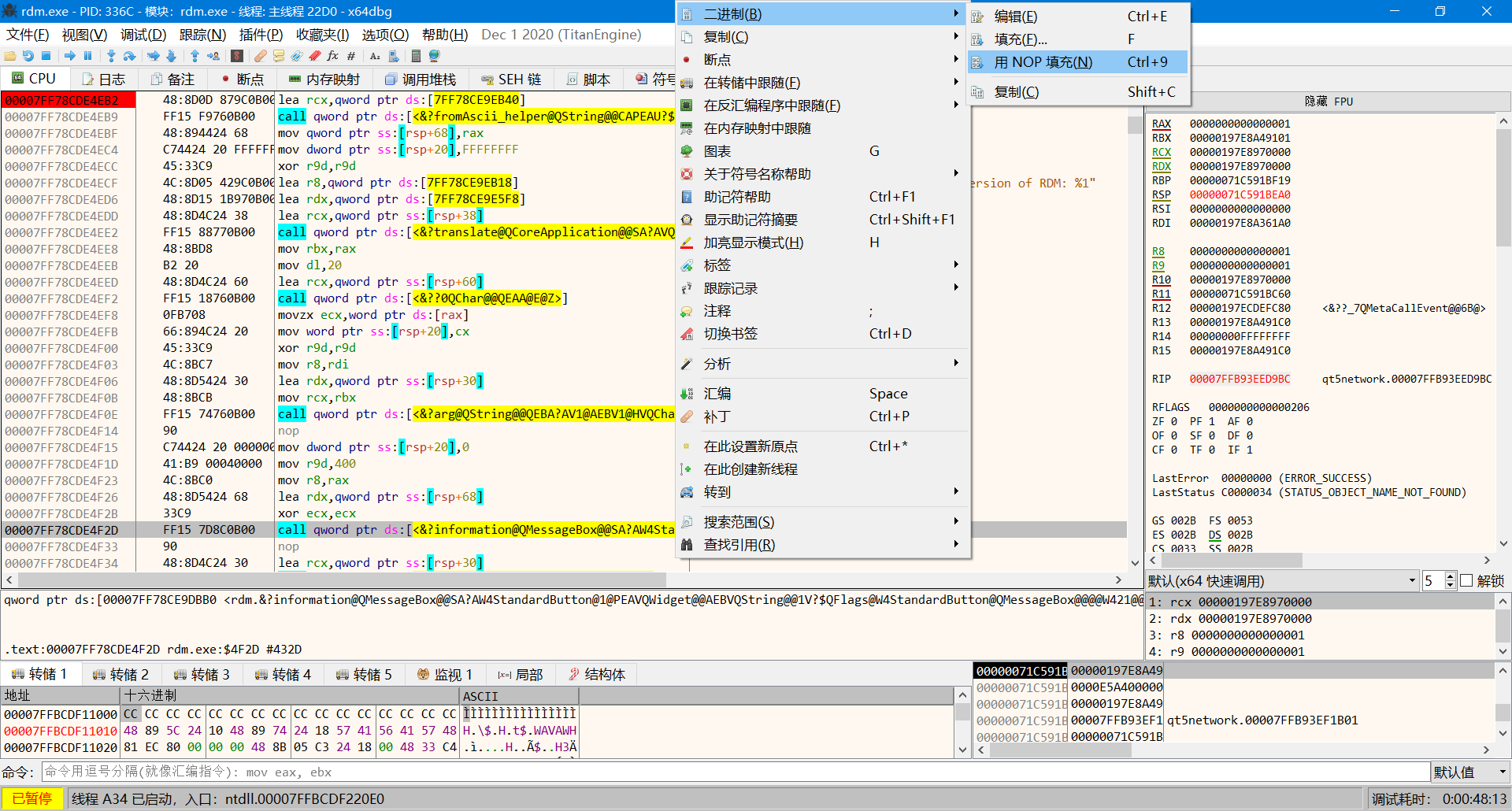The height and width of the screenshot is (811, 1512).
Task: Click the Run (blue arrow) toolbar icon
Action: click(x=70, y=56)
